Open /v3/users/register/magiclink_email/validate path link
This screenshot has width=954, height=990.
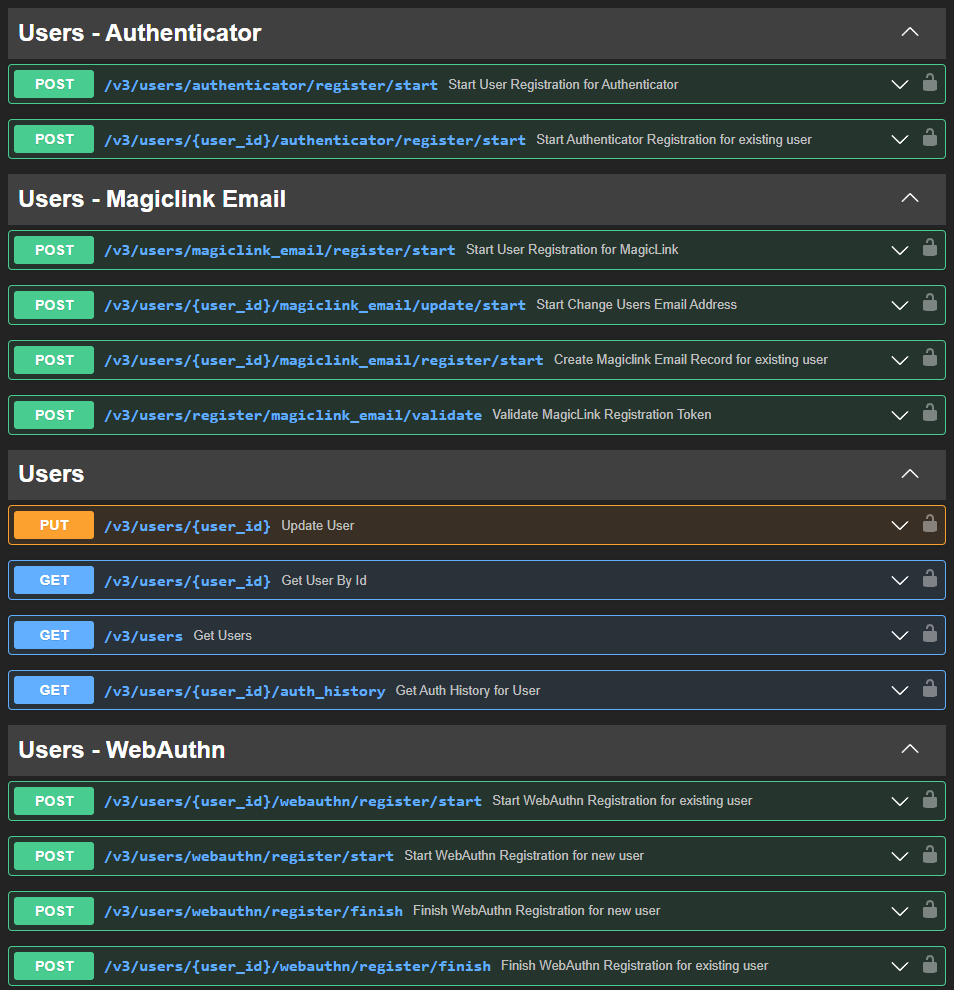click(293, 415)
